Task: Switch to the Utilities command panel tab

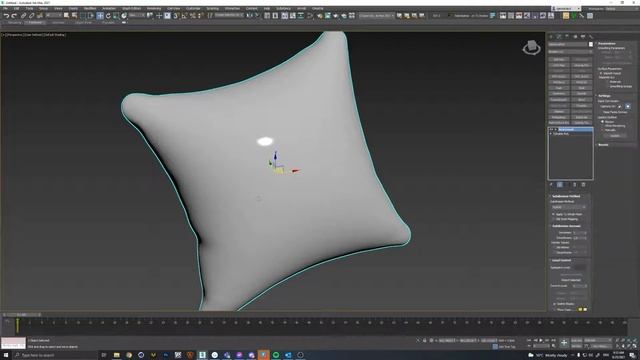Action: pos(591,37)
